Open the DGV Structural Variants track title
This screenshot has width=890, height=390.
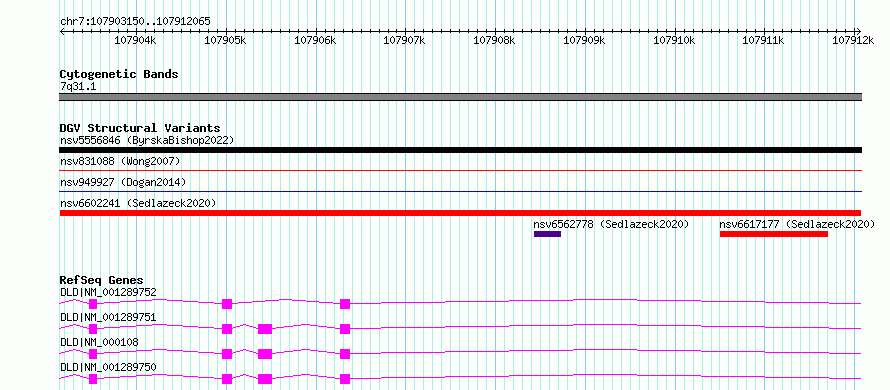140,128
